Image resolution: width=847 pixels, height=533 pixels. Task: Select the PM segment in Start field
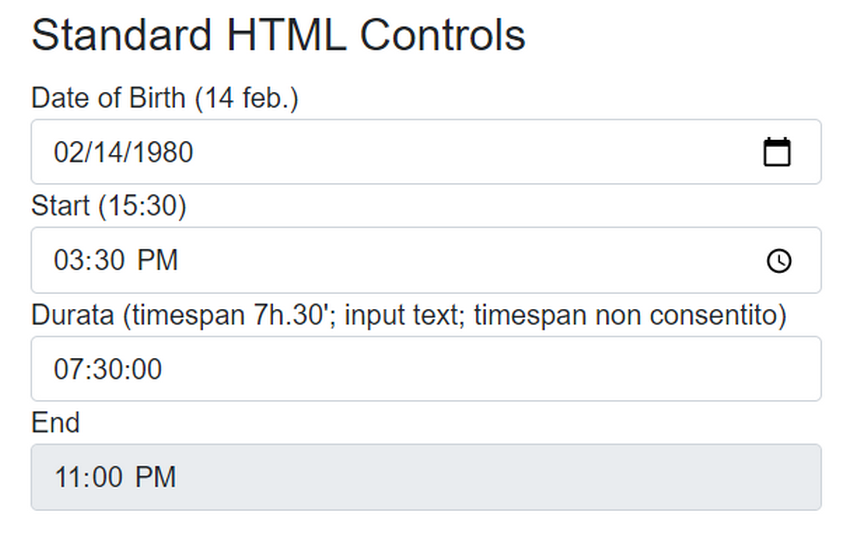tap(157, 260)
